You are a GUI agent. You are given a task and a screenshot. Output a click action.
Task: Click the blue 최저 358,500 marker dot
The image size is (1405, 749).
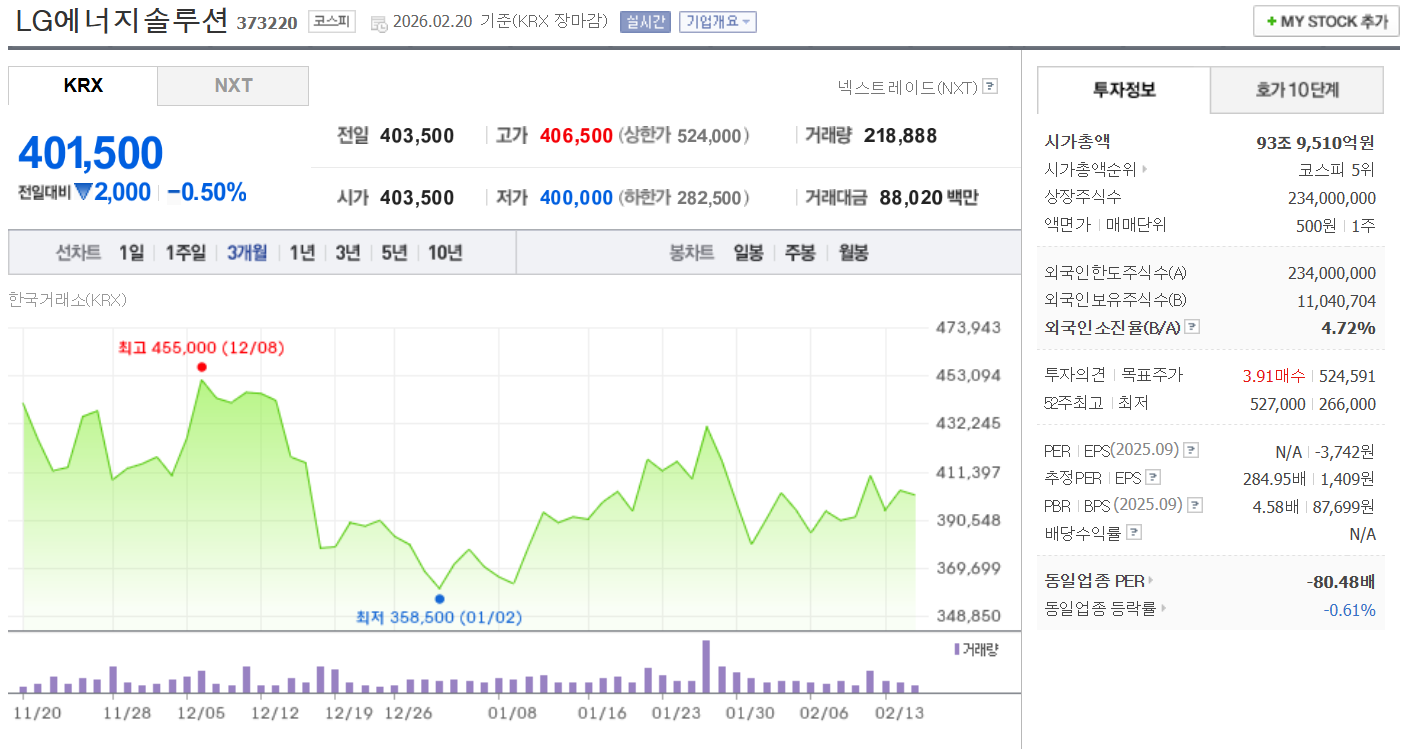[441, 599]
